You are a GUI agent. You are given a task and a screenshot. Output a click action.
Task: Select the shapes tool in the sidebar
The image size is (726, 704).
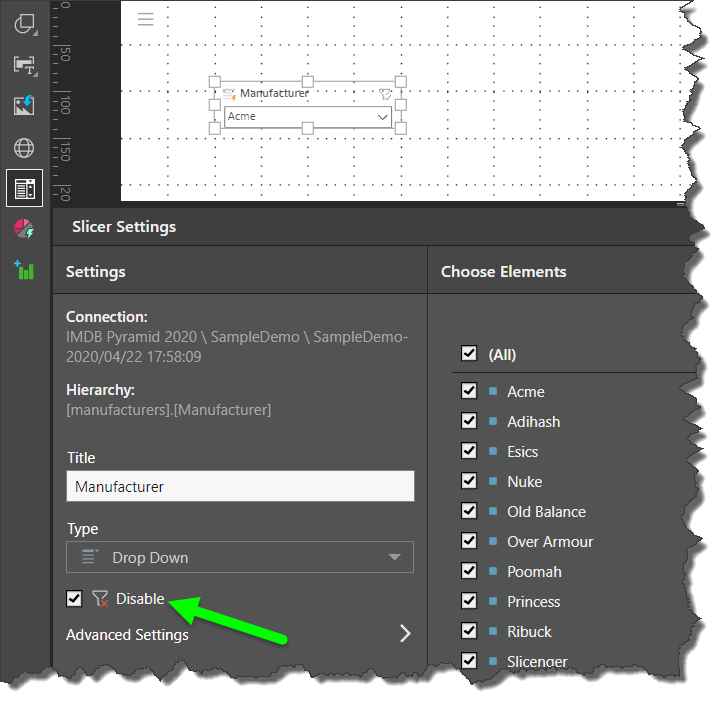tap(24, 23)
